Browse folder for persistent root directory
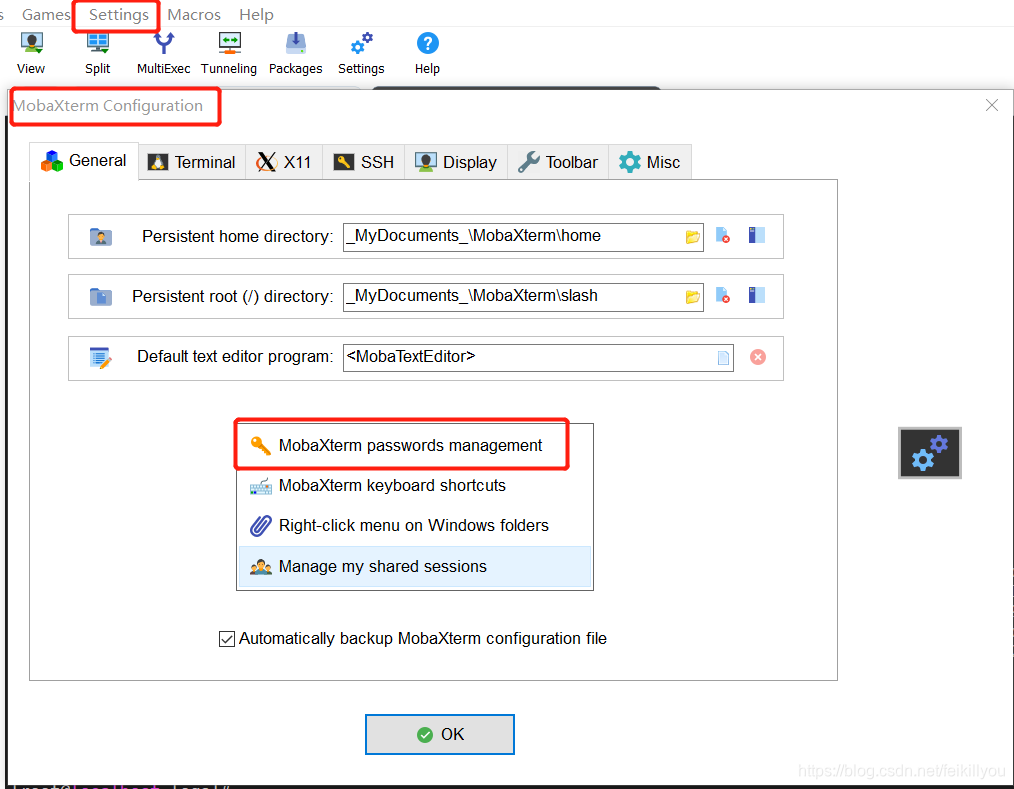The width and height of the screenshot is (1014, 789). click(693, 297)
